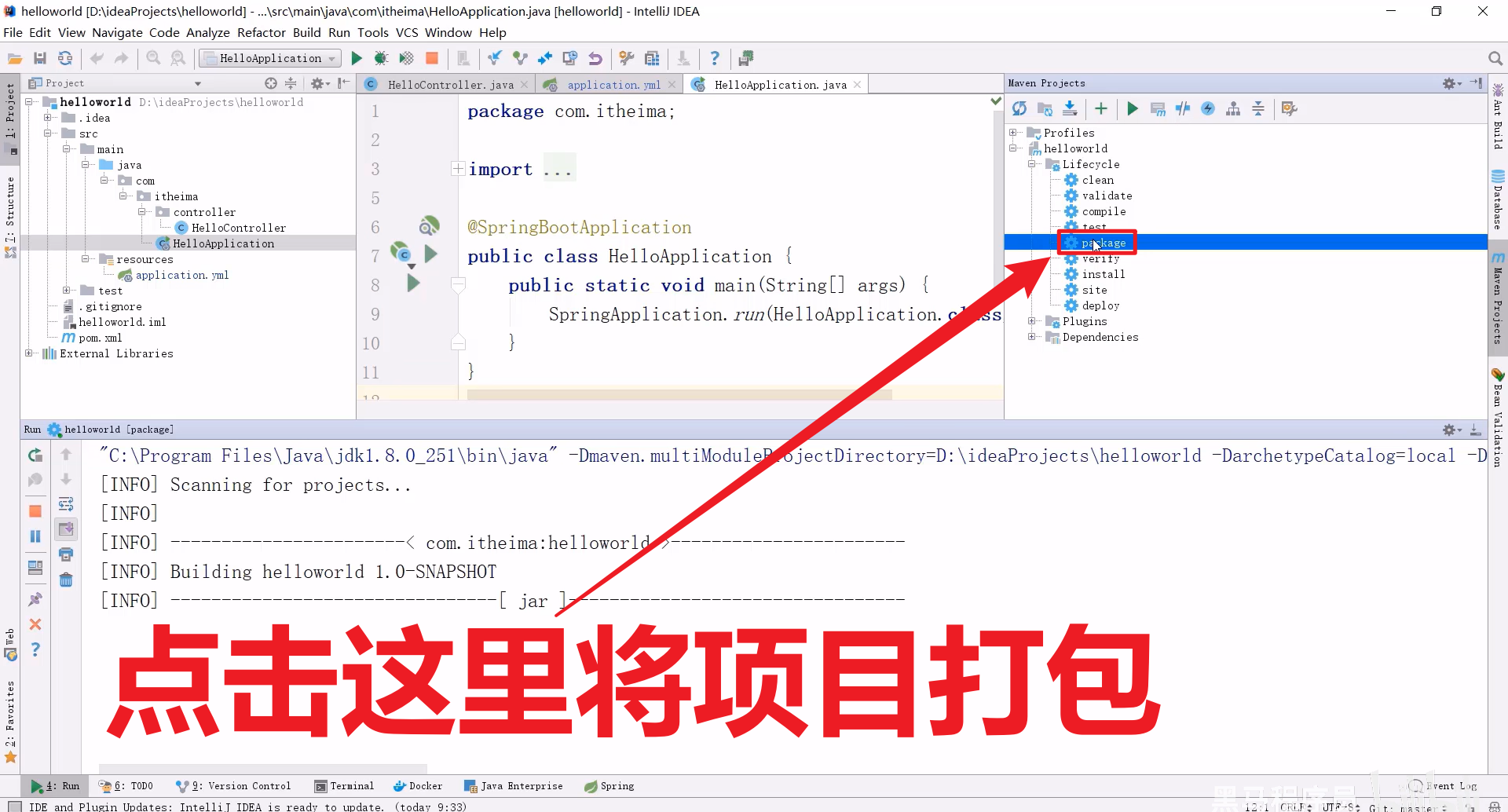Select the install lifecycle goal

(x=1104, y=274)
